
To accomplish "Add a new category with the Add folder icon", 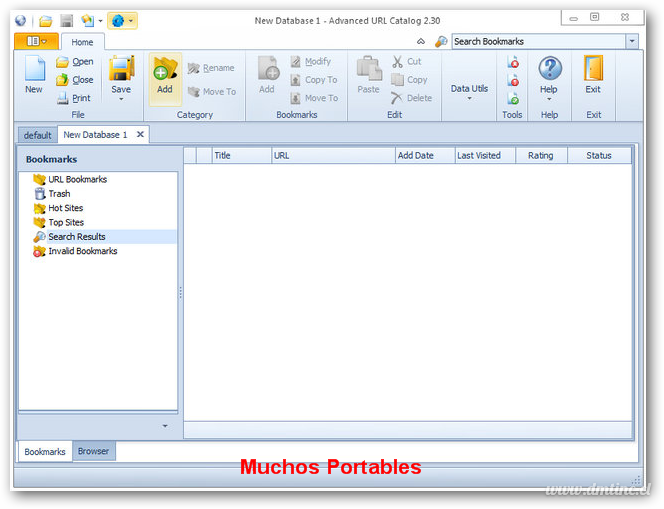I will tap(165, 68).
